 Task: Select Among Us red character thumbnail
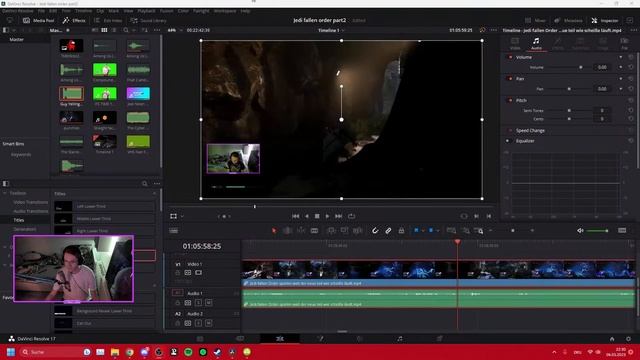[71, 46]
